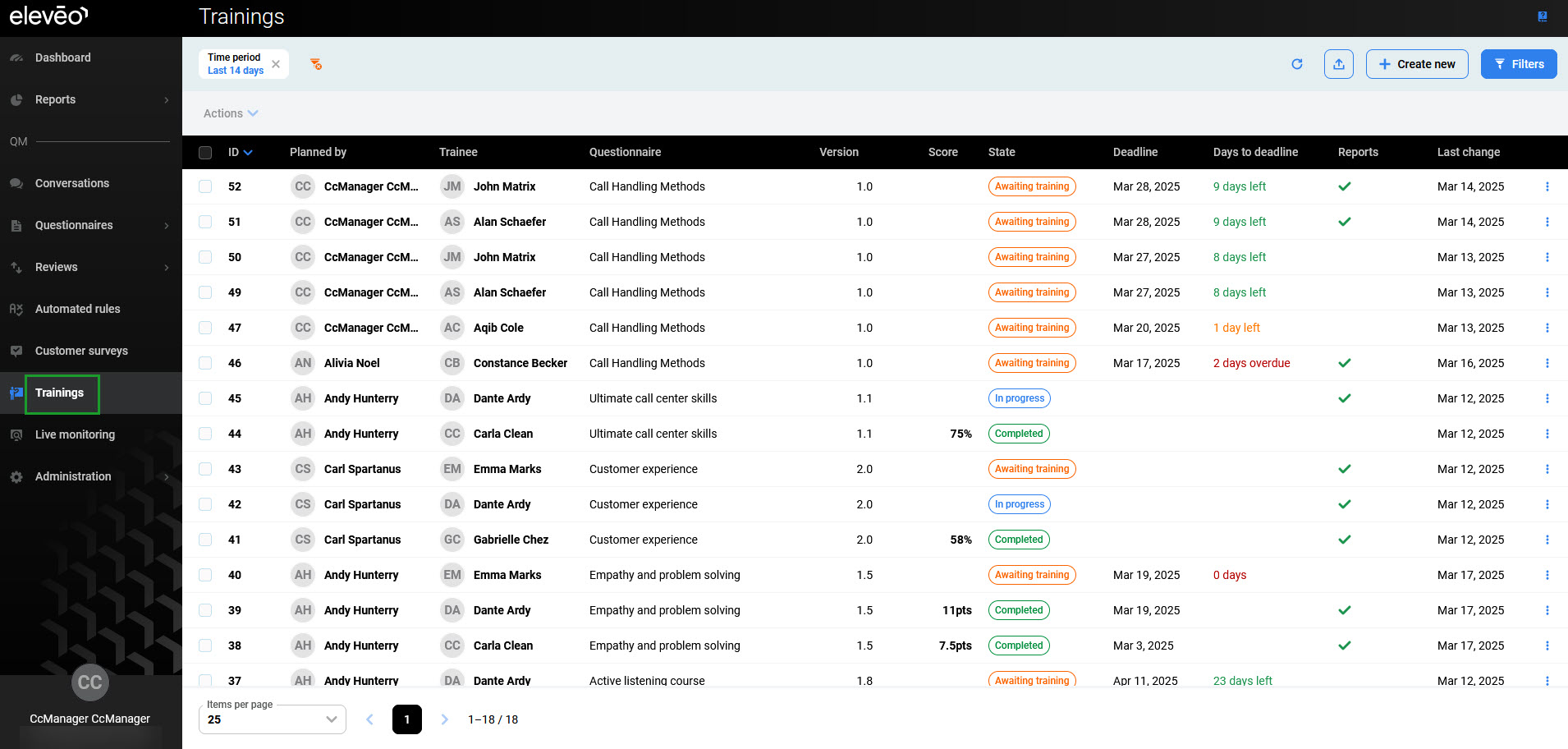This screenshot has height=749, width=1568.
Task: Open the Items per page dropdown
Action: (272, 719)
